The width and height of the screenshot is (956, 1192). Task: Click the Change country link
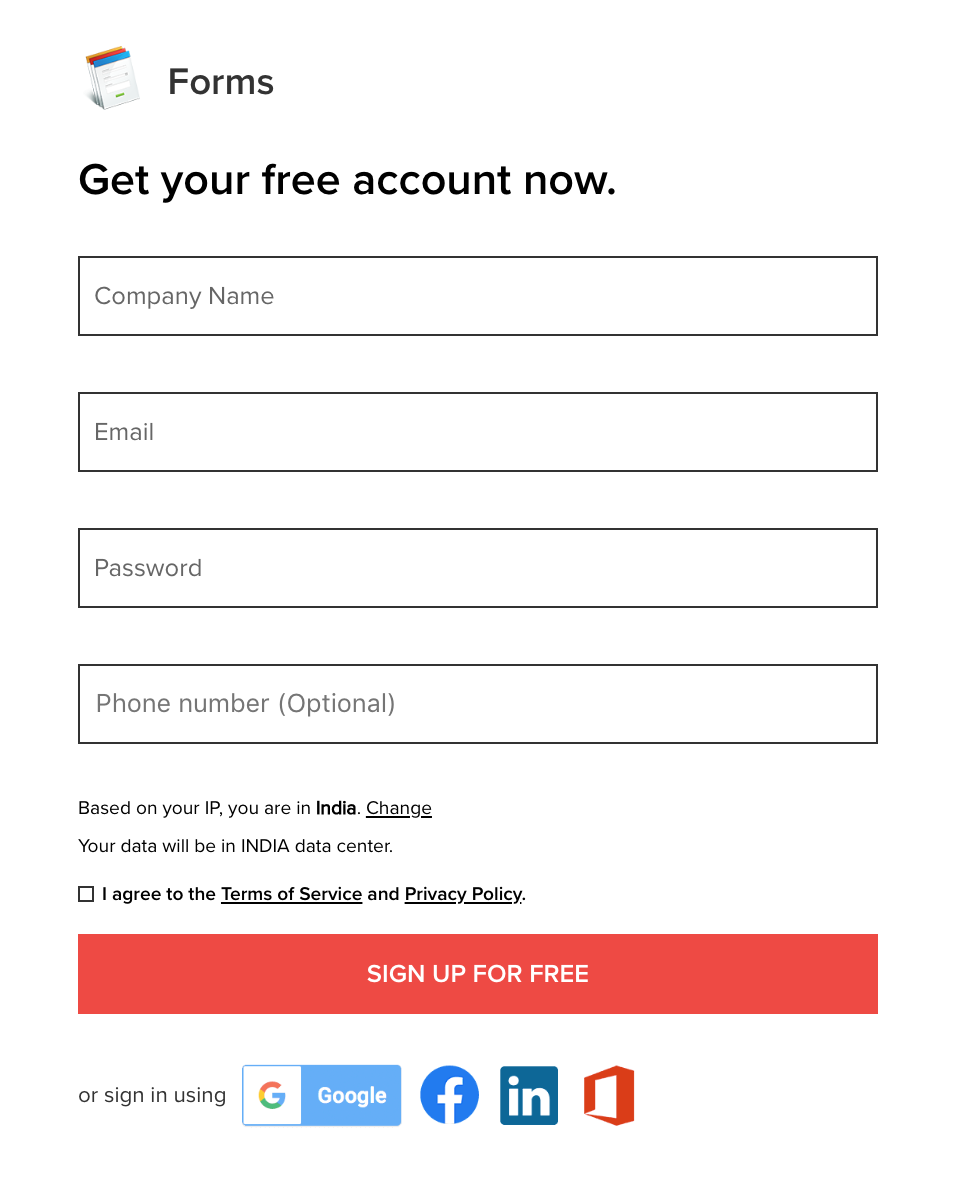click(x=399, y=808)
